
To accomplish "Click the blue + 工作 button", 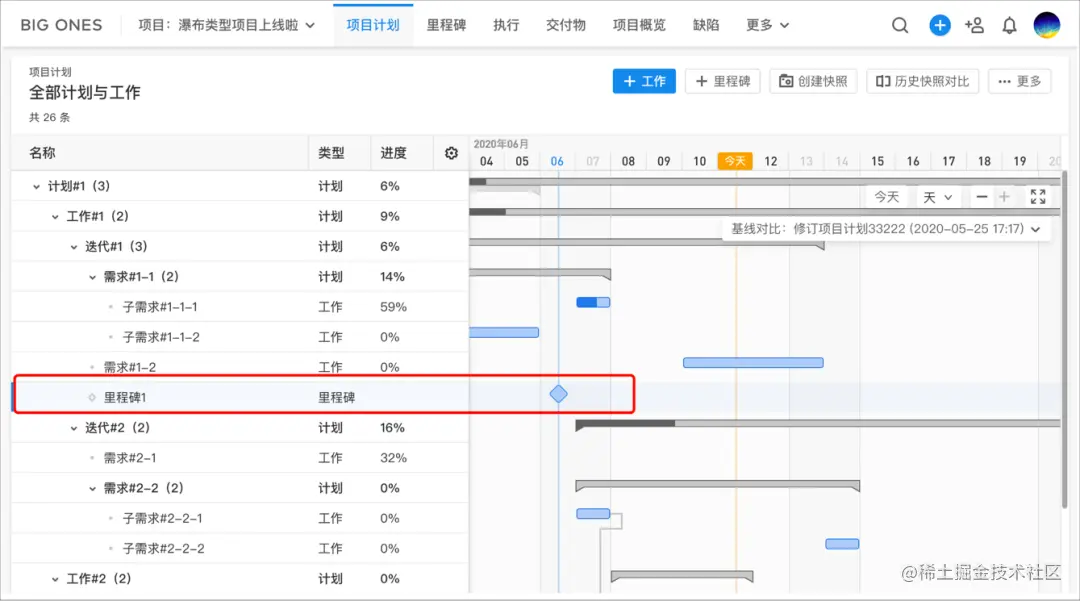I will pos(644,81).
